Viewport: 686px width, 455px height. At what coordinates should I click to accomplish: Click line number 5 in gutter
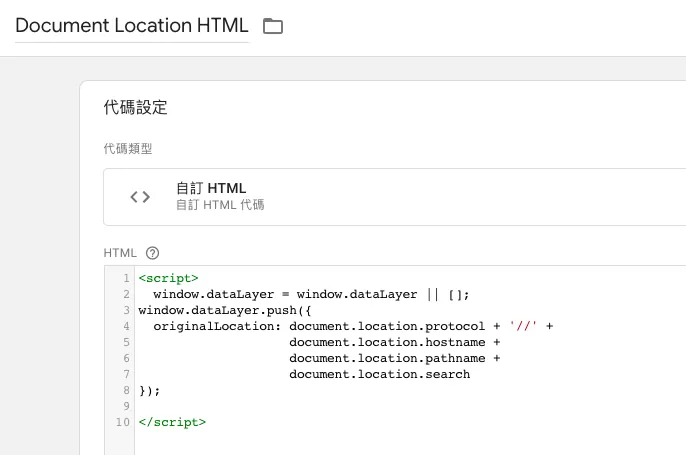click(x=126, y=342)
